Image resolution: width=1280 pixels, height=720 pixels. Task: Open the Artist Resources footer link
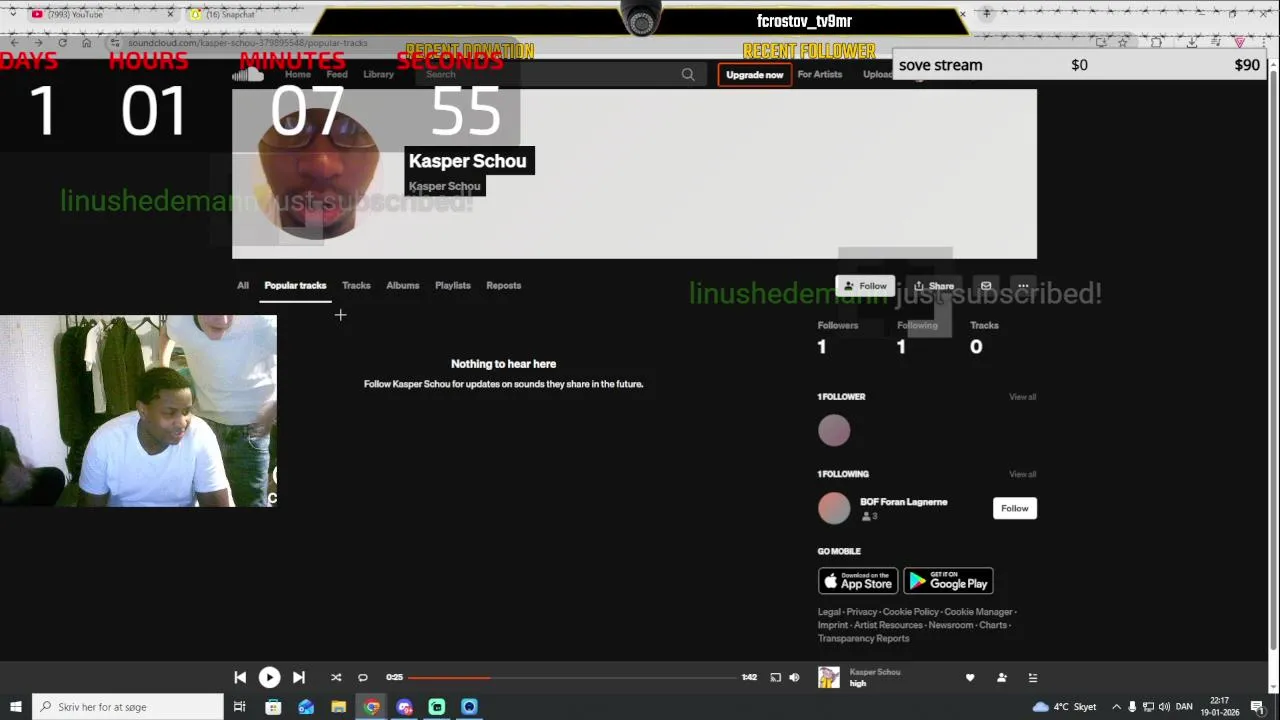coord(888,625)
